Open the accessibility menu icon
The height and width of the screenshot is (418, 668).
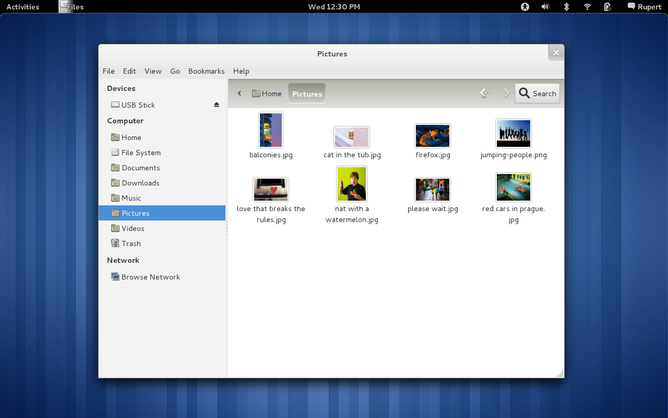pos(524,6)
